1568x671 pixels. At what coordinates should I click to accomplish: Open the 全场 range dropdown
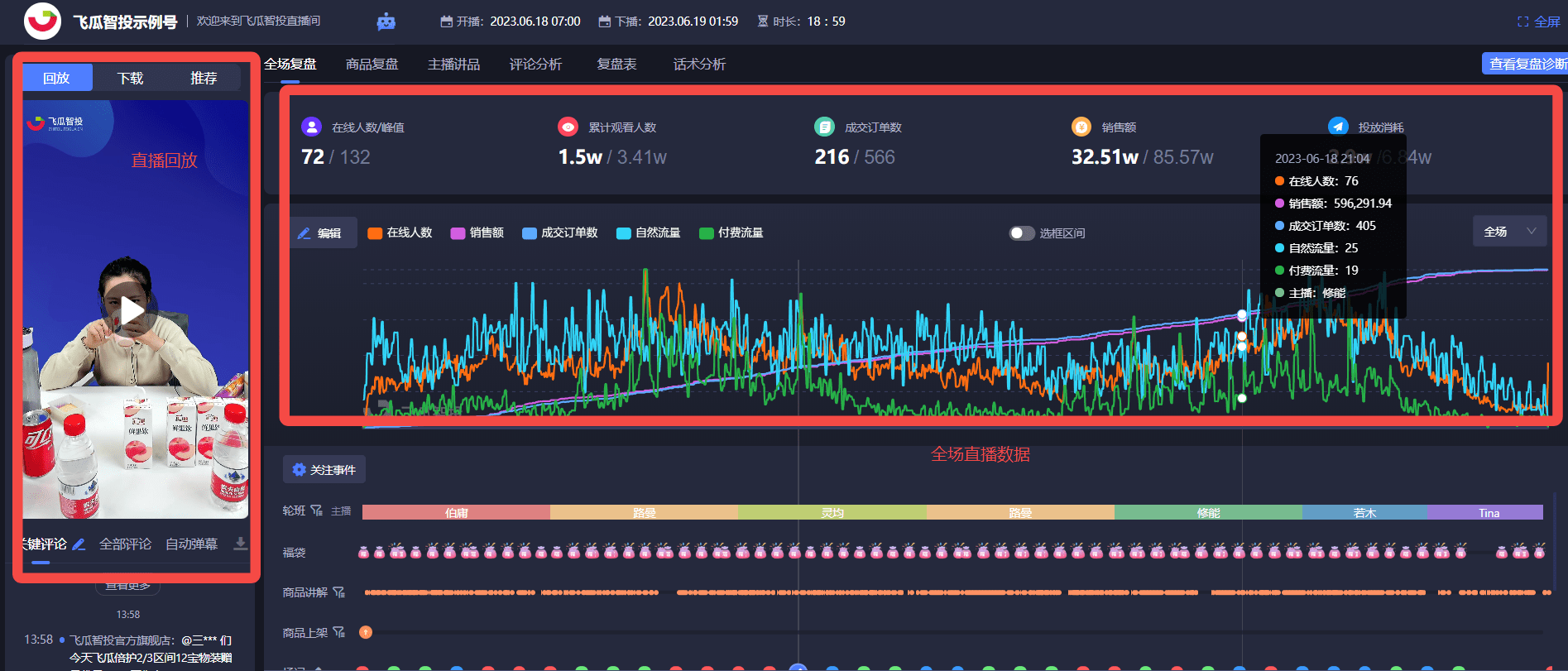click(1508, 232)
